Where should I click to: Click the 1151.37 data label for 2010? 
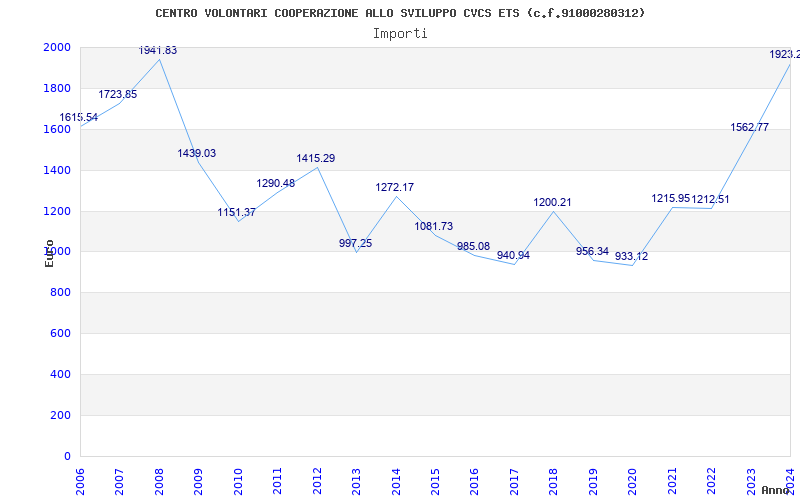(x=237, y=213)
